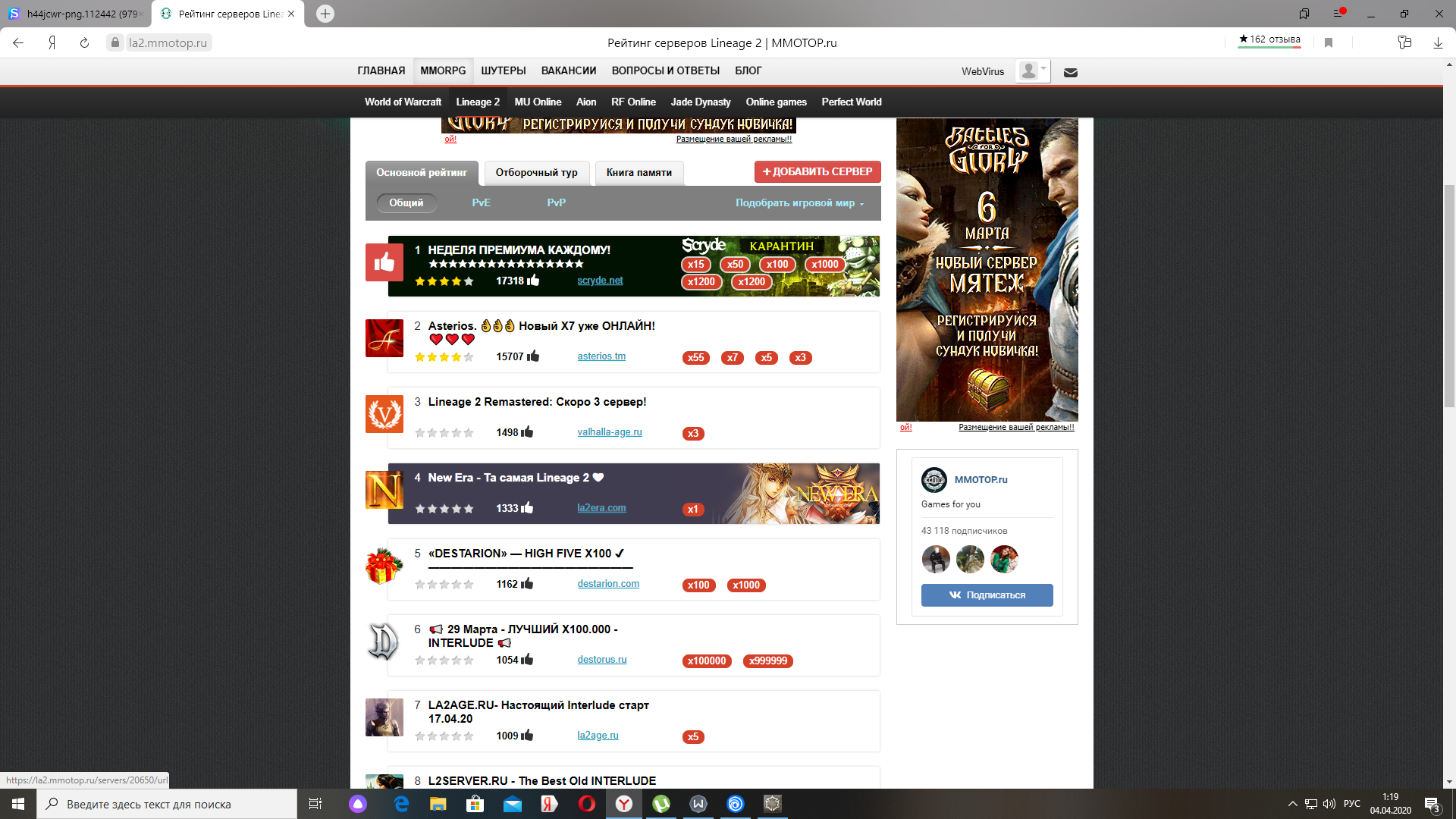This screenshot has width=1456, height=819.
Task: Expand Подобрать игровой мир dropdown
Action: (x=799, y=203)
